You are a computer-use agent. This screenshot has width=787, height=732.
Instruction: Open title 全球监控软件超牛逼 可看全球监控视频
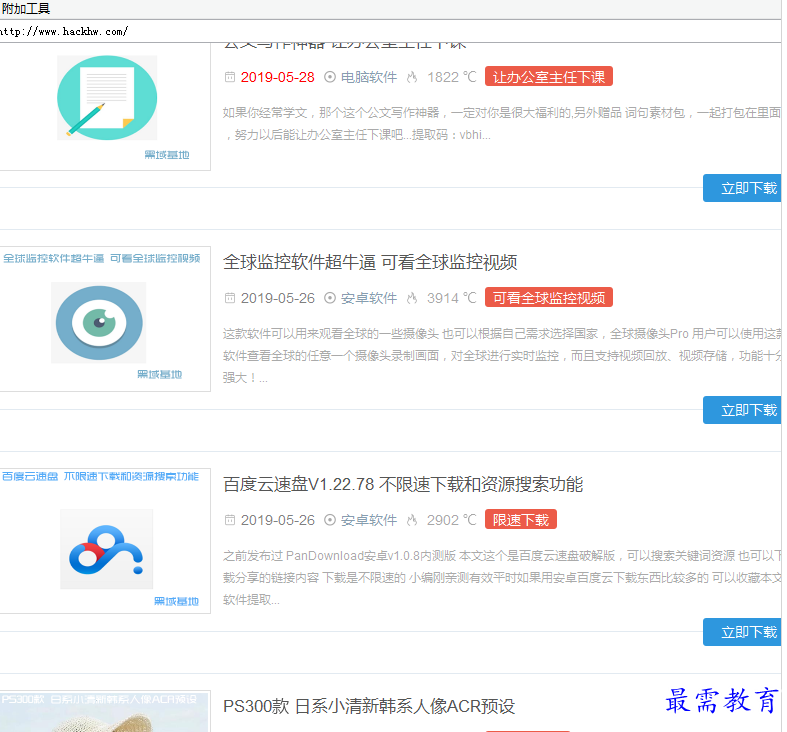pyautogui.click(x=370, y=262)
